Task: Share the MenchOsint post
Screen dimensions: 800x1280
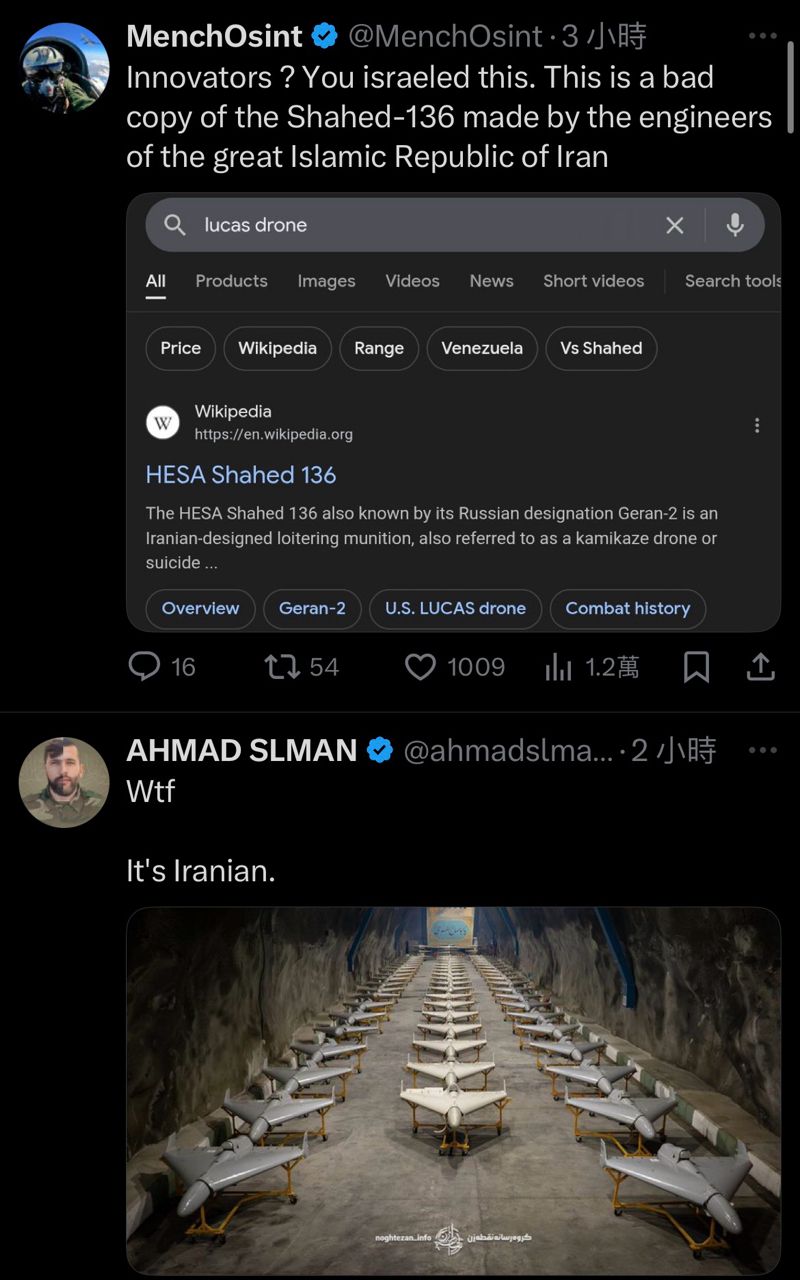Action: coord(761,667)
